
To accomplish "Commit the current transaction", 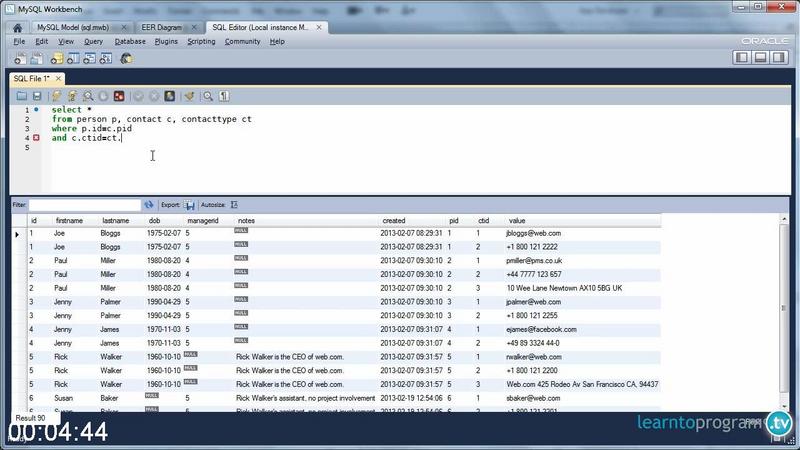I will click(x=138, y=96).
